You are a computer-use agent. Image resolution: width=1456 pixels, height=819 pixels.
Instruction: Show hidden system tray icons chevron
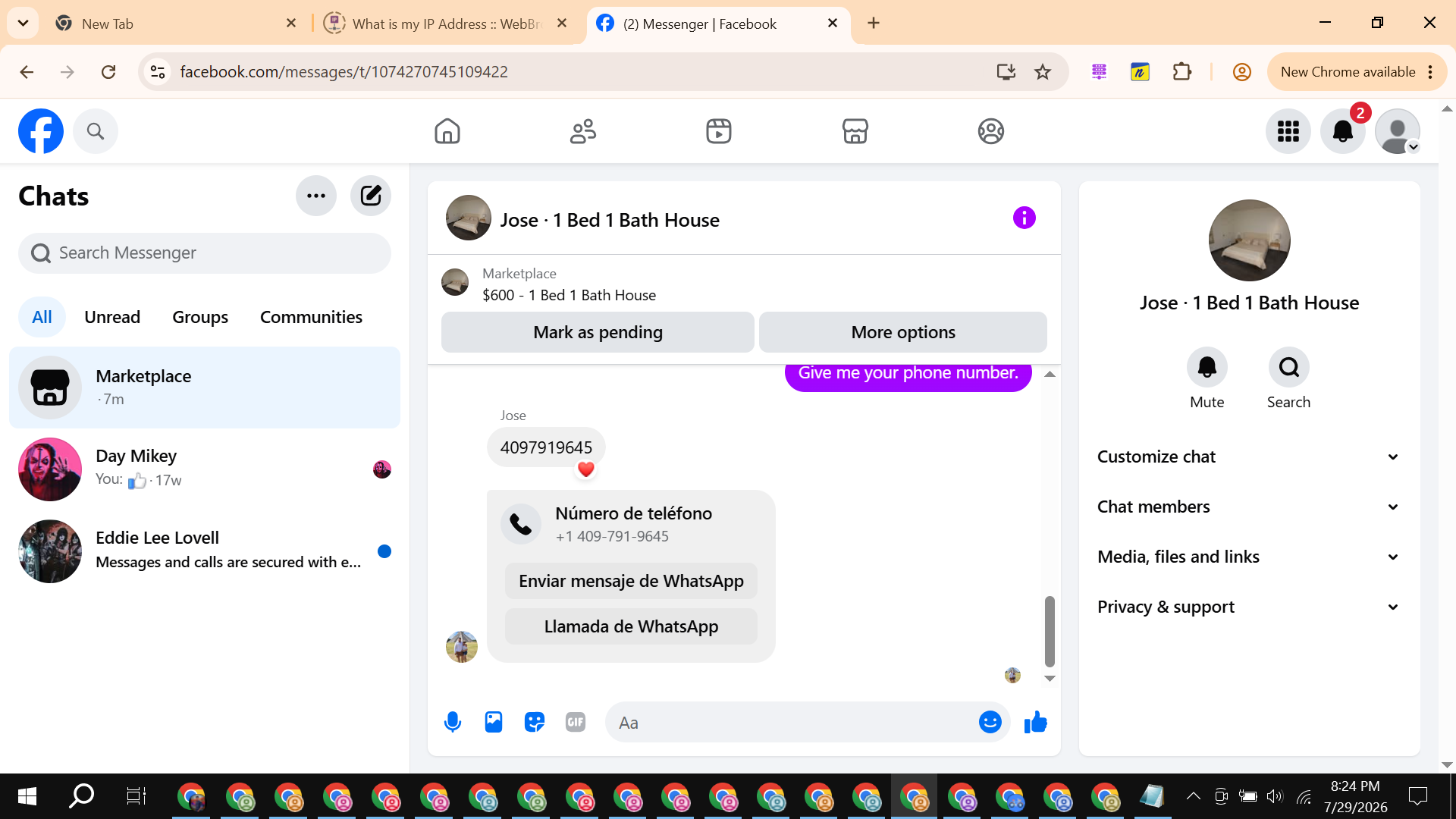pyautogui.click(x=1193, y=795)
